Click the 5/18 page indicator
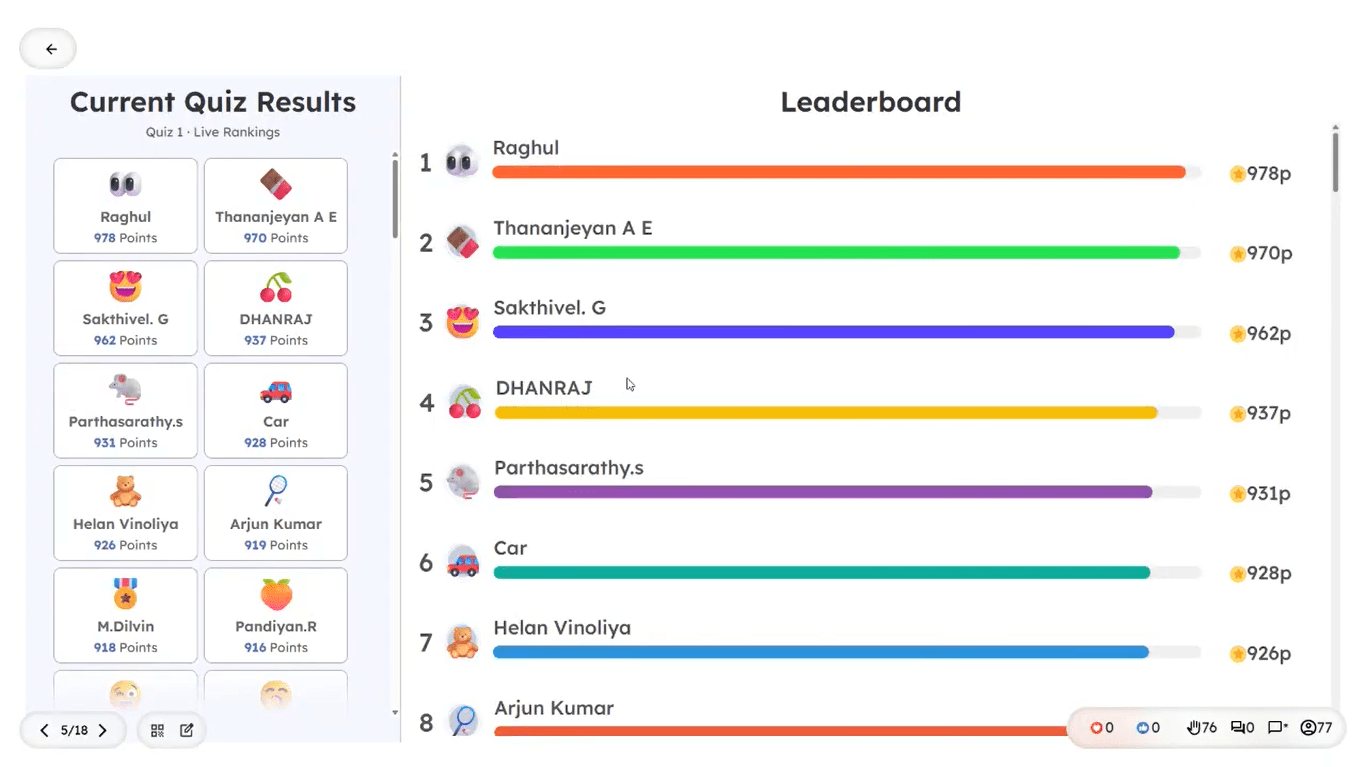This screenshot has height=767, width=1365. 72,730
